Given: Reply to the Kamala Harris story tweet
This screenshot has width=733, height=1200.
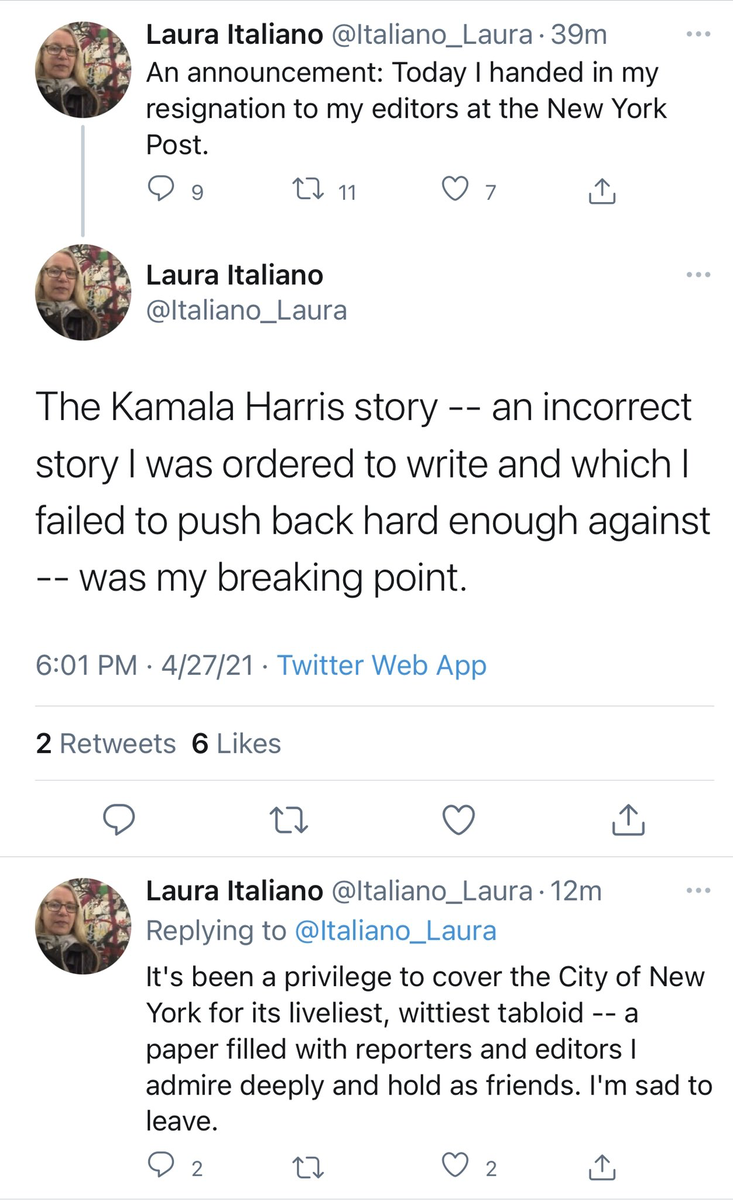Looking at the screenshot, I should (x=120, y=820).
